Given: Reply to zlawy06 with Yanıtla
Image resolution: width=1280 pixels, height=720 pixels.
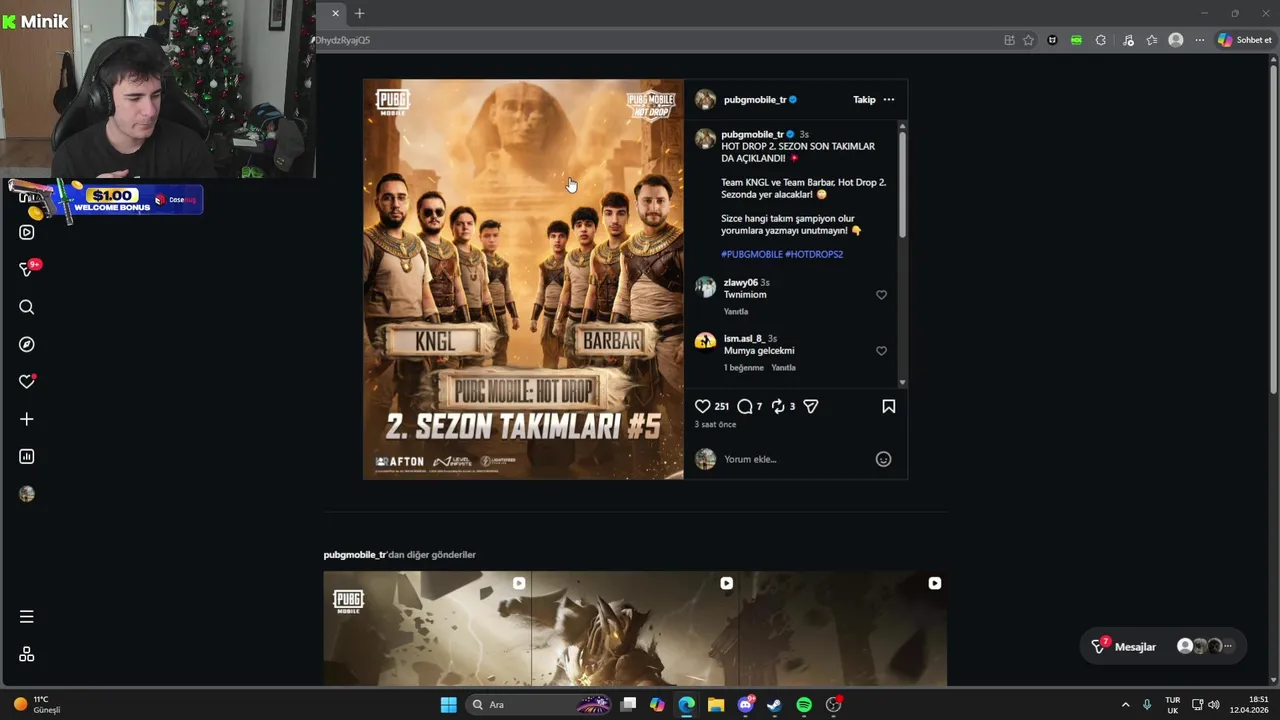Looking at the screenshot, I should (736, 311).
